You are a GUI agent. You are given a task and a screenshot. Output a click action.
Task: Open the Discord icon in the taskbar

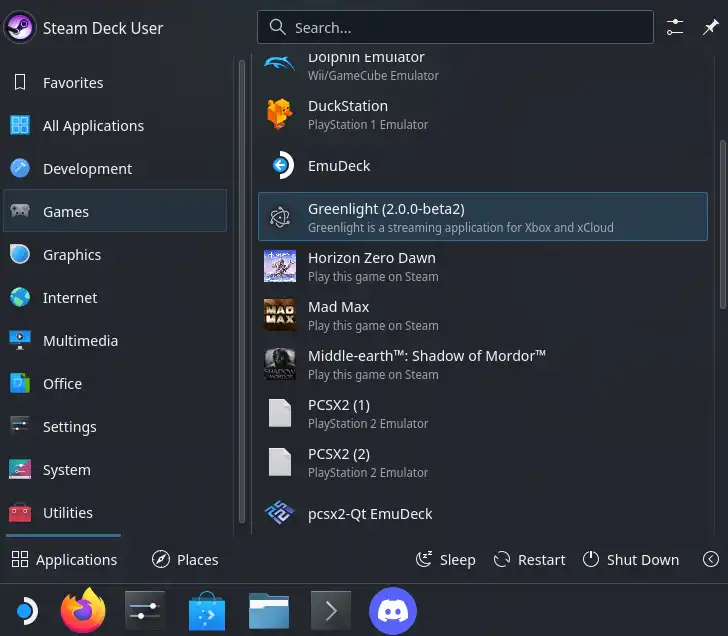(x=393, y=611)
